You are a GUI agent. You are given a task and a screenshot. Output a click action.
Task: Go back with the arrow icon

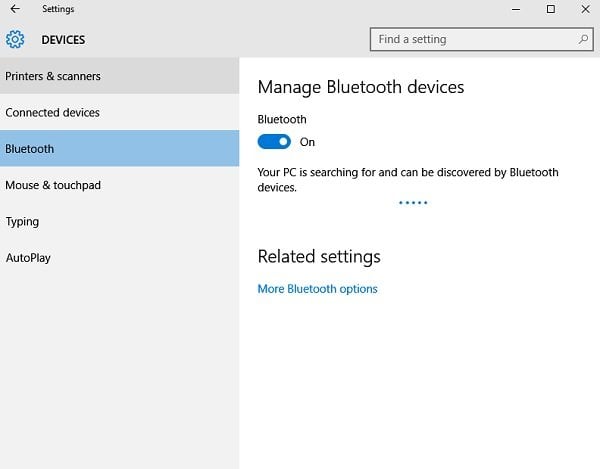[15, 9]
